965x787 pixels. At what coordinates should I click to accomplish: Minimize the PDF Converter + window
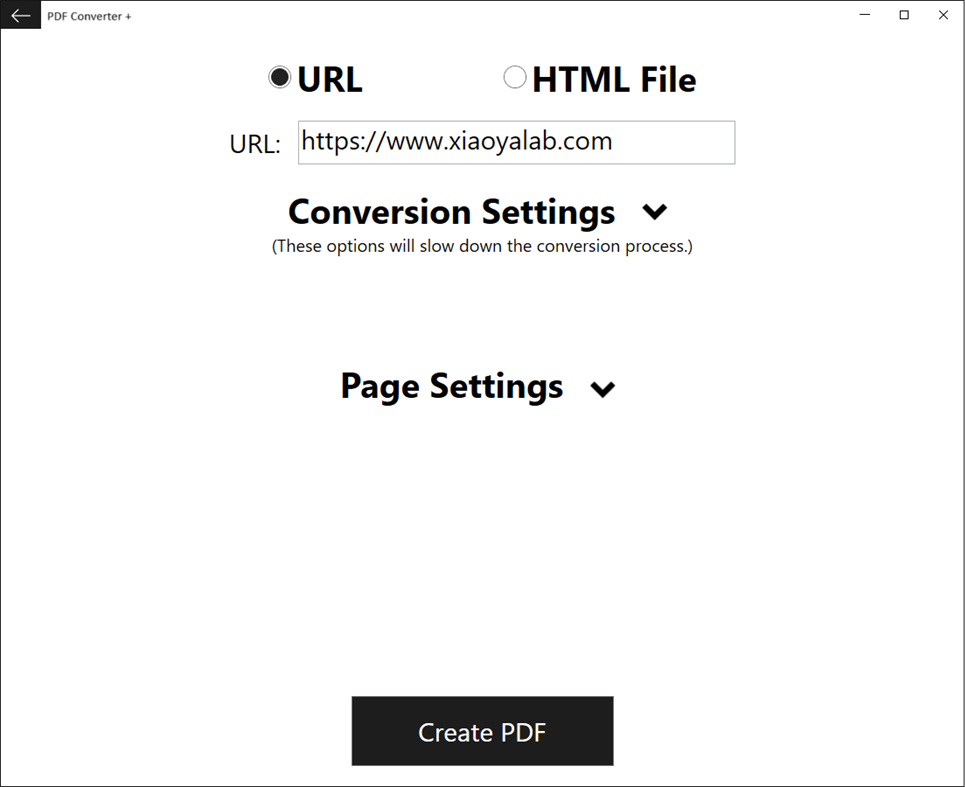click(x=864, y=15)
